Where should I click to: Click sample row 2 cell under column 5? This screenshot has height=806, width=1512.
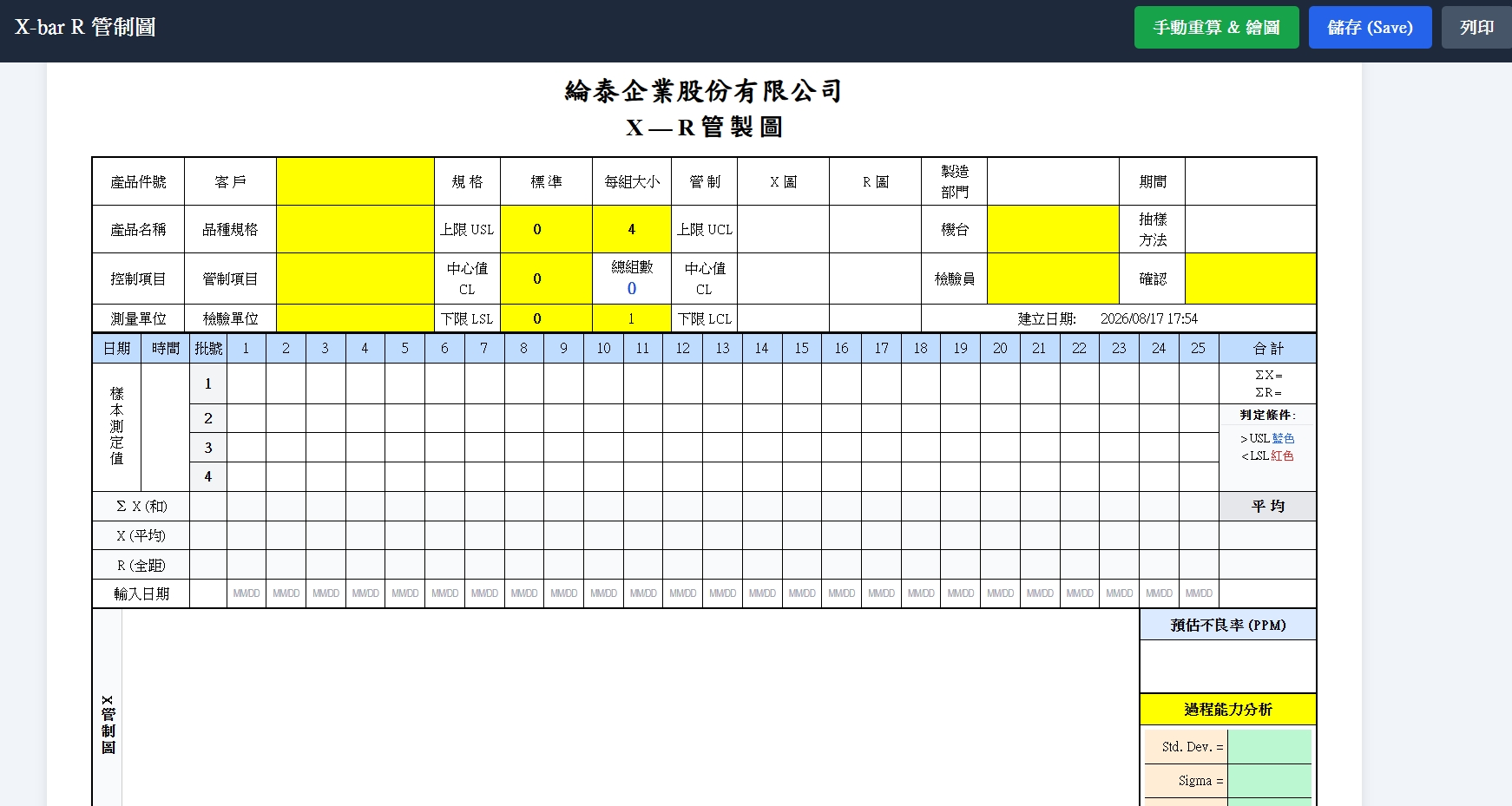(x=404, y=418)
